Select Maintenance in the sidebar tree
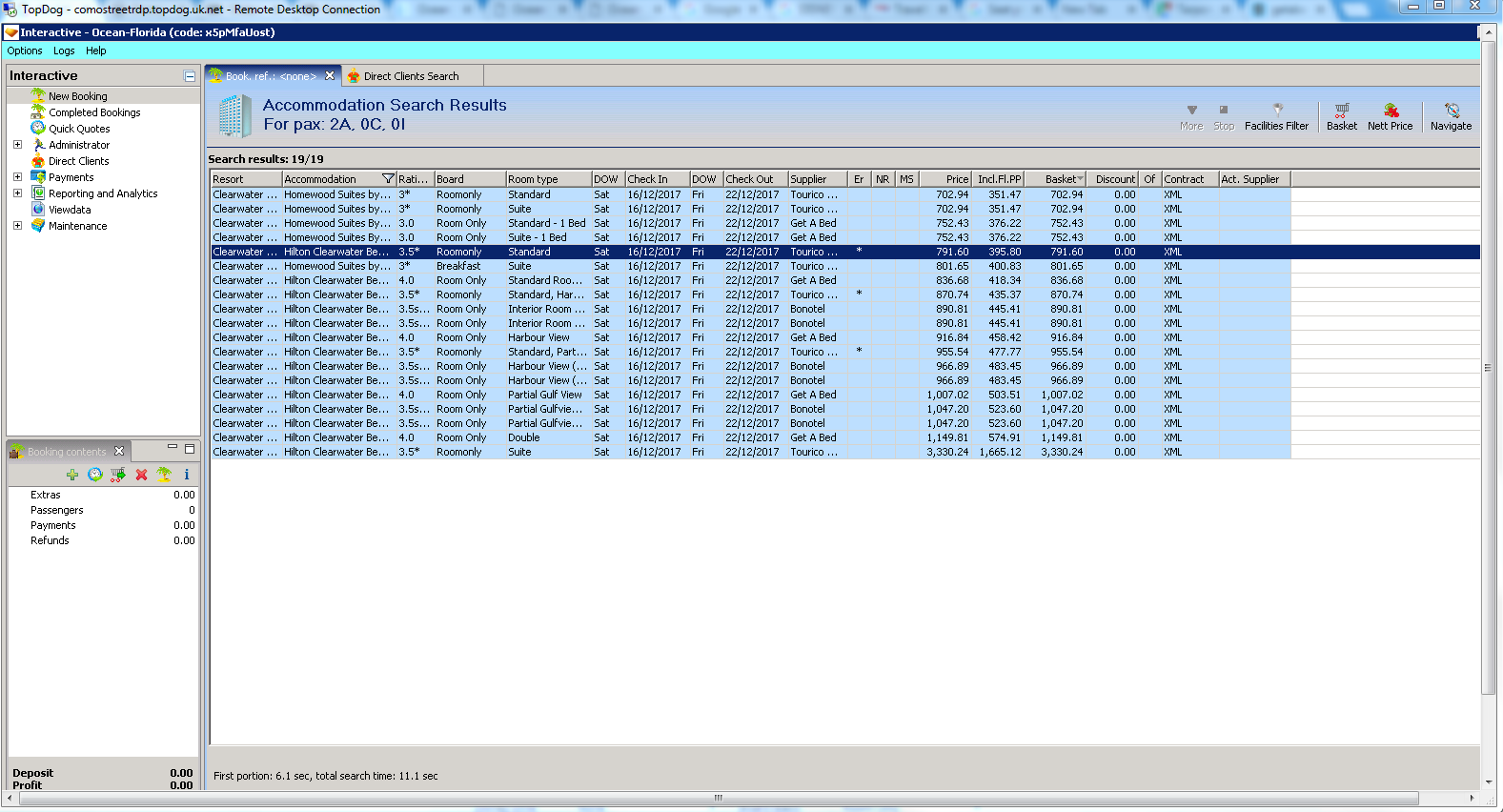The width and height of the screenshot is (1503, 812). tap(77, 226)
